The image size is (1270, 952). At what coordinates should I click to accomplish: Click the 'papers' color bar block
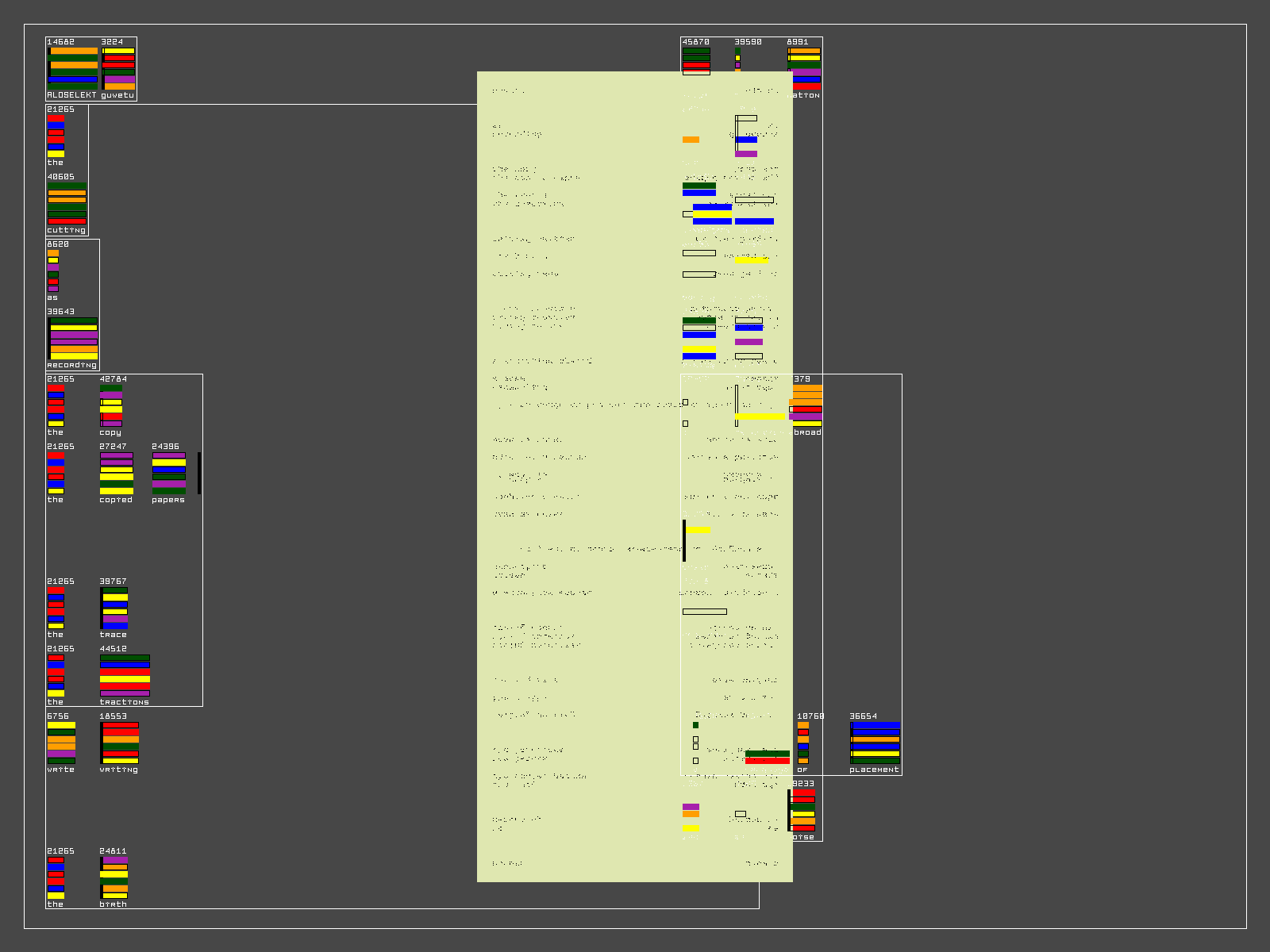tap(168, 473)
